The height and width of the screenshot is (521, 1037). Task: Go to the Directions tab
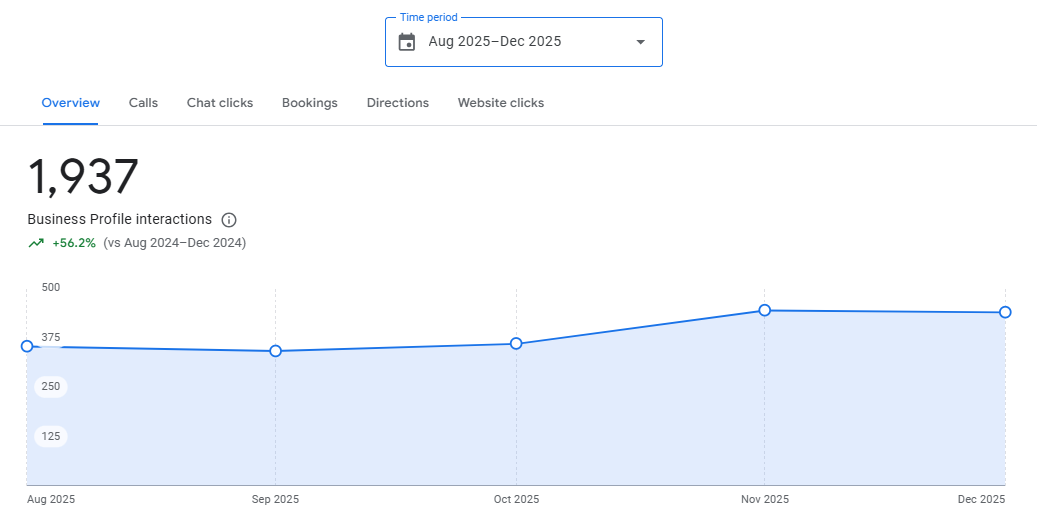coord(398,103)
